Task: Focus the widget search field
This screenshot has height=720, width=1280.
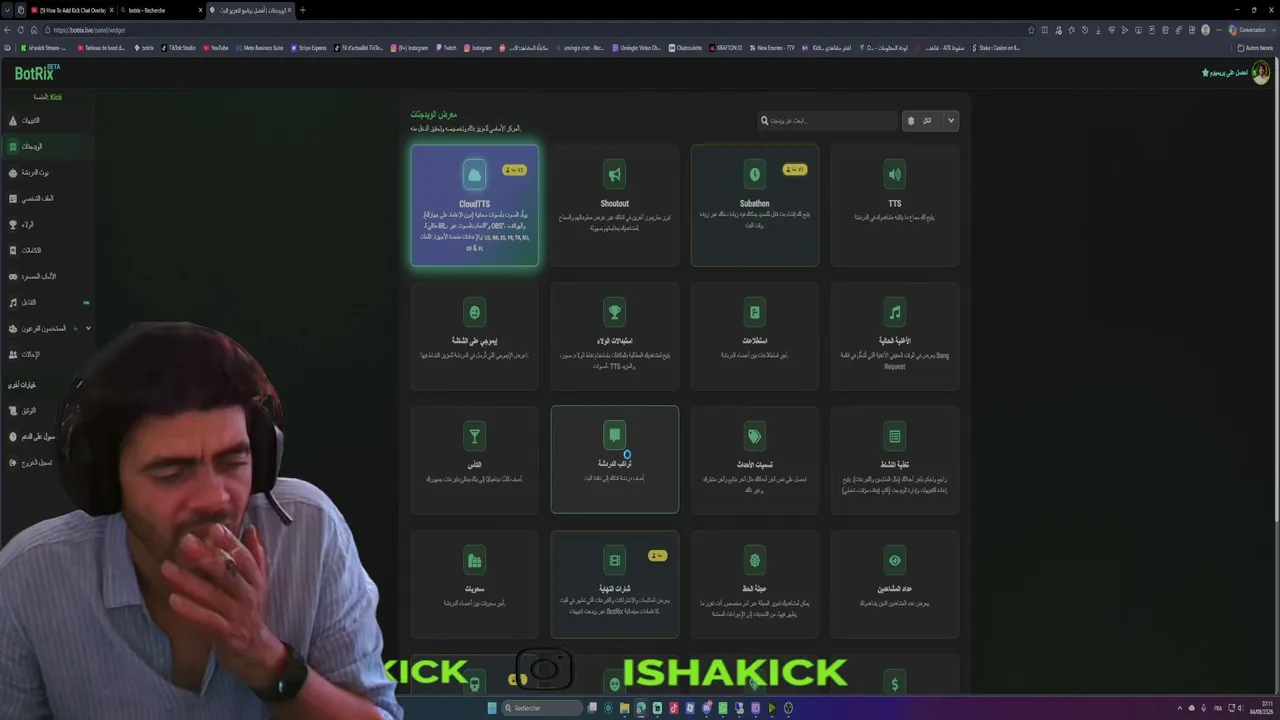Action: click(828, 121)
